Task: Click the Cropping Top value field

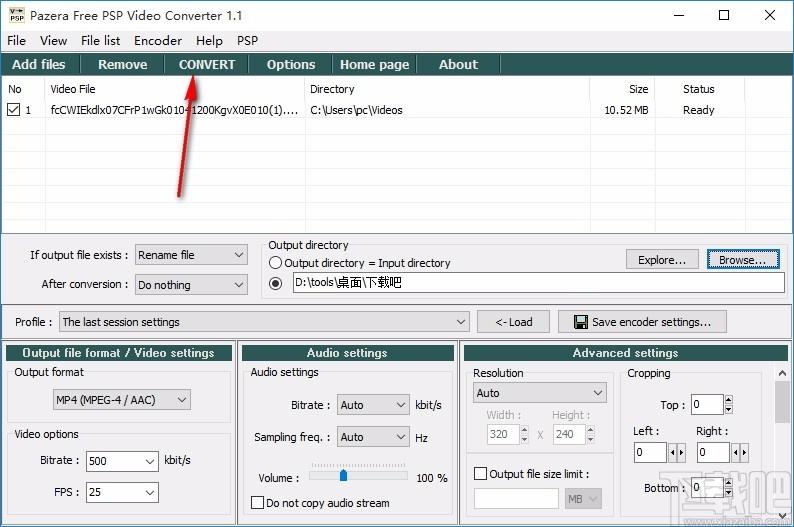Action: [707, 404]
